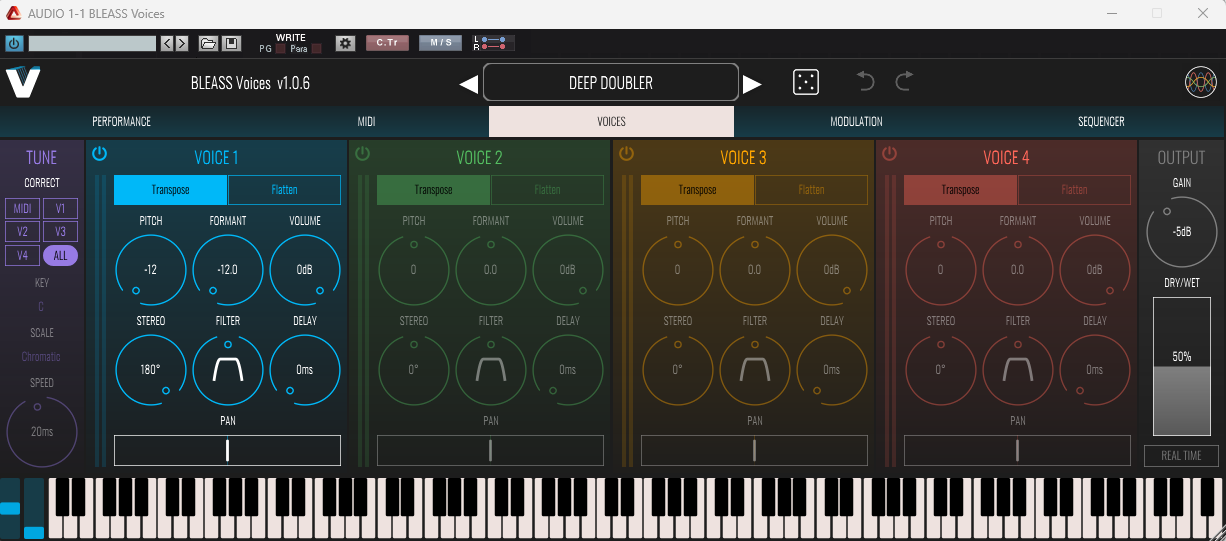
Task: Enable MIDI tune correction
Action: [22, 208]
